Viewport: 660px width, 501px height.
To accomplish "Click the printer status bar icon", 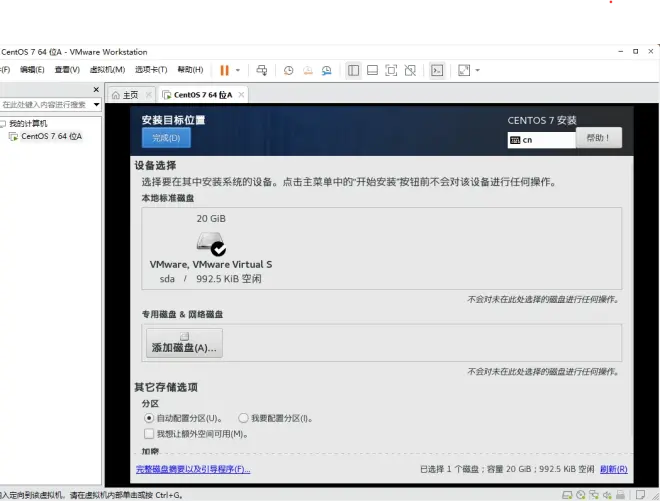I will [x=620, y=495].
